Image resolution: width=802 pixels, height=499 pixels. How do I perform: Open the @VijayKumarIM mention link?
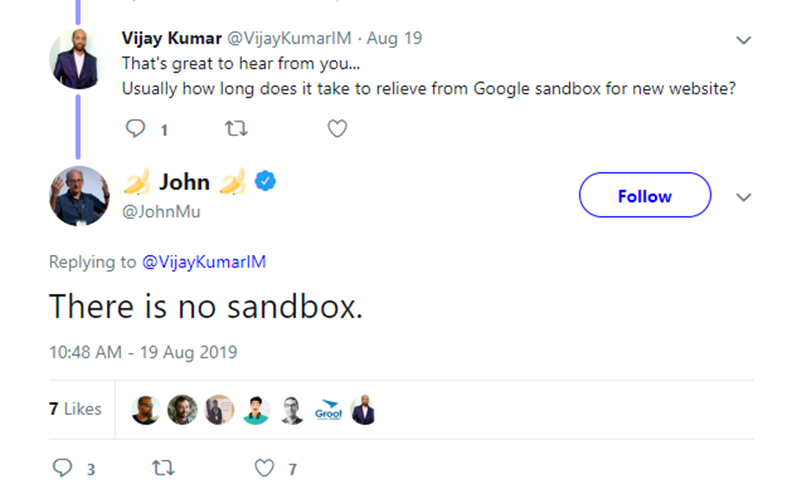[203, 262]
